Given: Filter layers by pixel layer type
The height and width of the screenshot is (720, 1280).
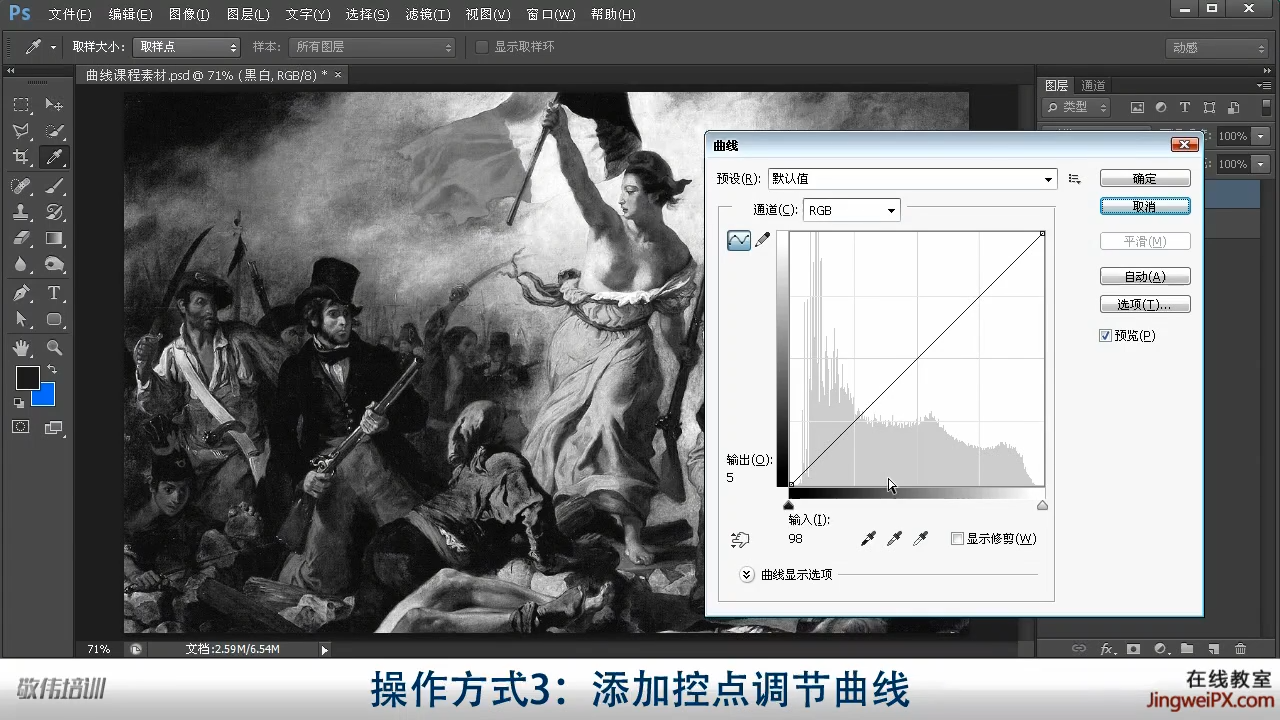Looking at the screenshot, I should pos(1137,108).
